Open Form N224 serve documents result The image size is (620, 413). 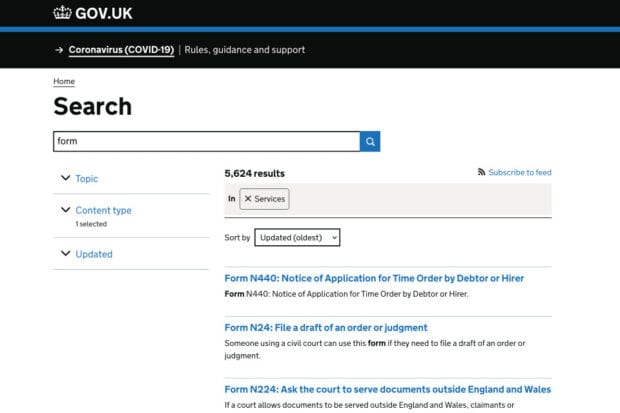(x=388, y=389)
